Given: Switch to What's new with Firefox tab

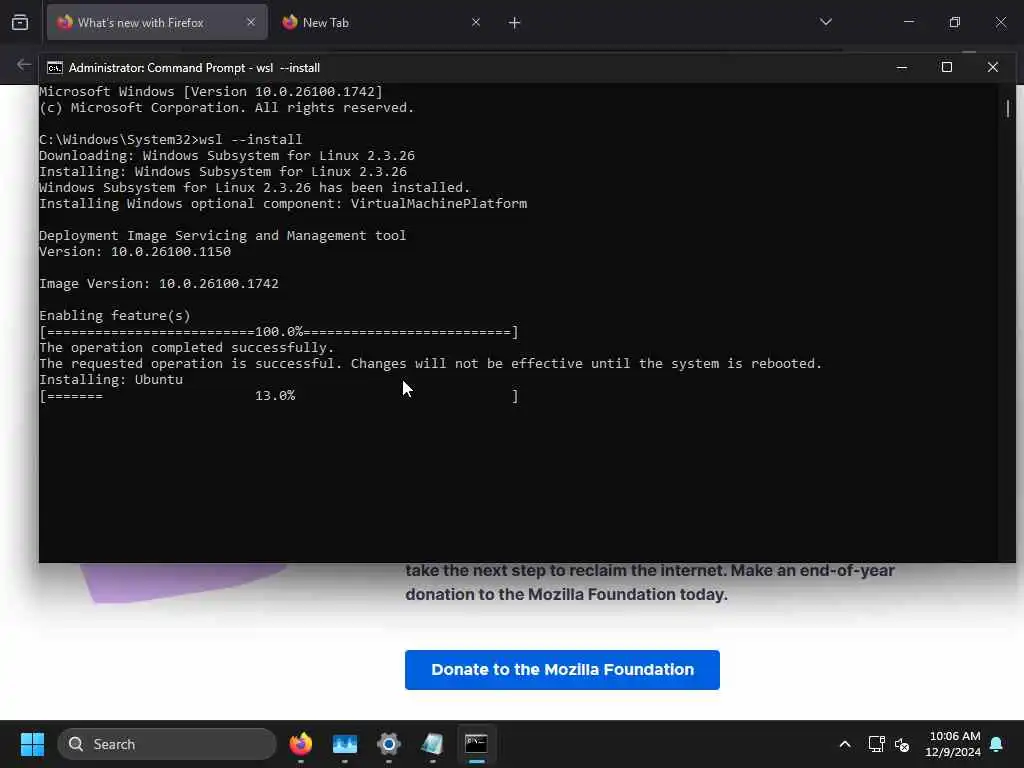Looking at the screenshot, I should pos(157,22).
